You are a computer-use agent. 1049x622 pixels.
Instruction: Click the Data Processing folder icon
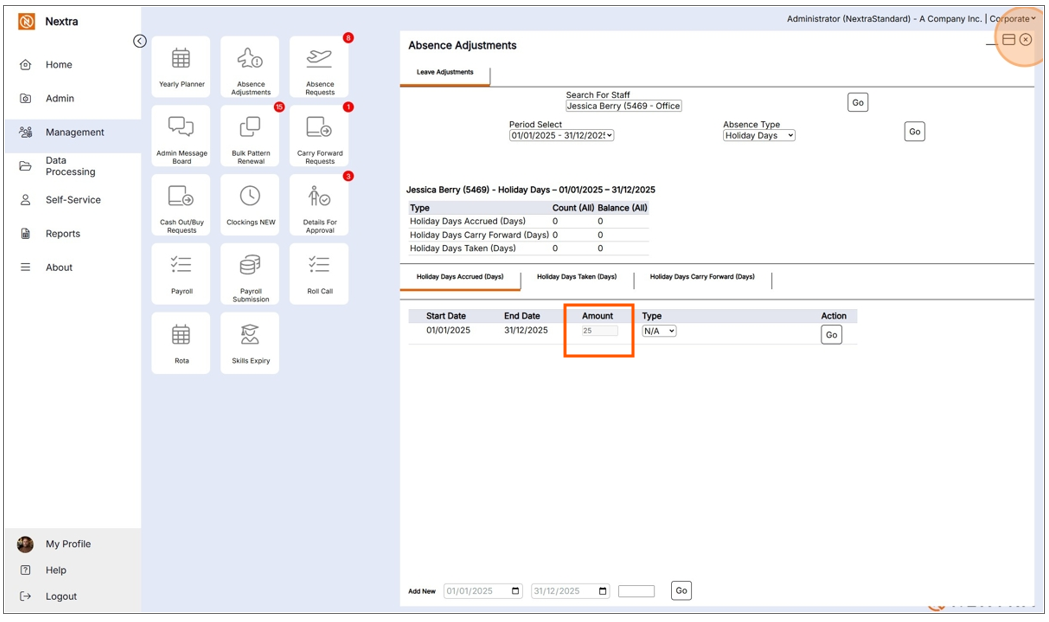(25, 166)
